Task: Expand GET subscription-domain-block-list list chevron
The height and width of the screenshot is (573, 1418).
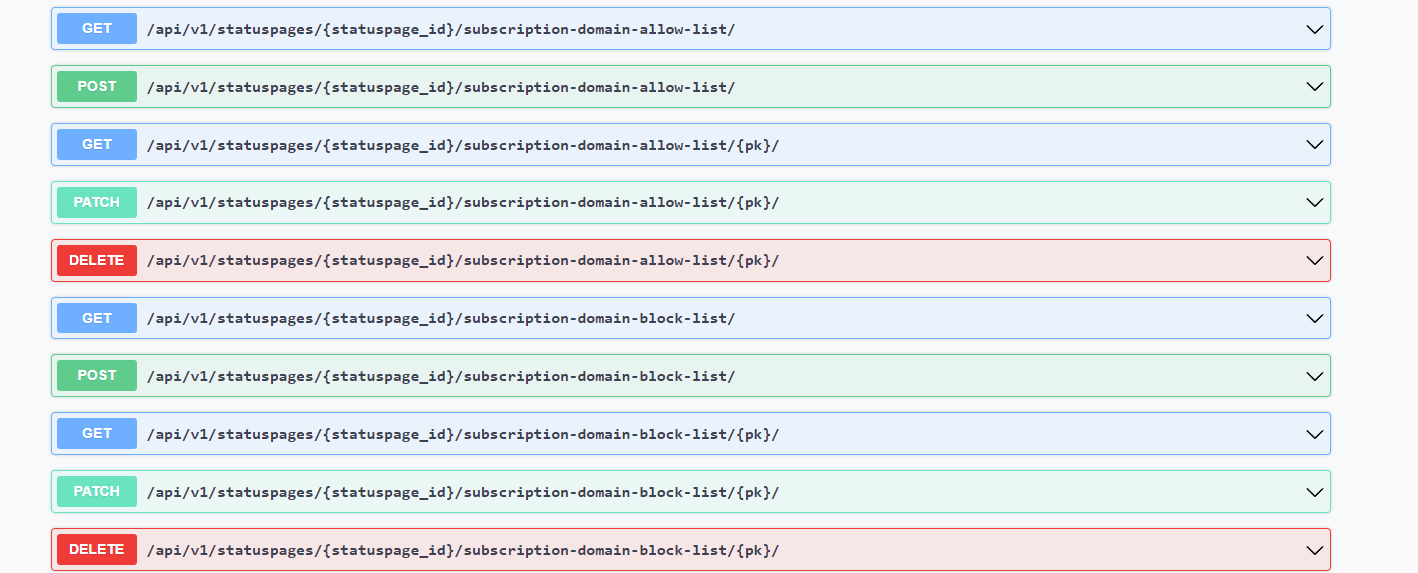Action: pos(1315,319)
